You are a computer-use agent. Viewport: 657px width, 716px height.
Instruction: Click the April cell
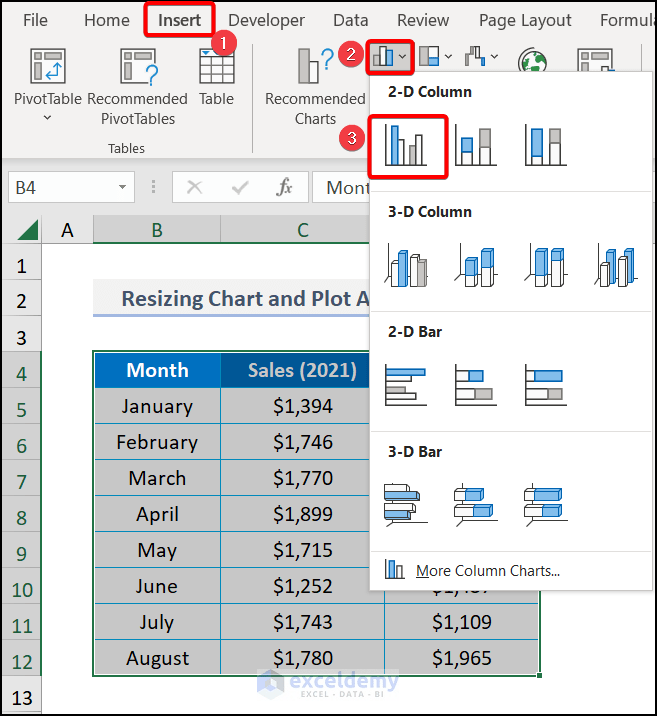(x=158, y=514)
